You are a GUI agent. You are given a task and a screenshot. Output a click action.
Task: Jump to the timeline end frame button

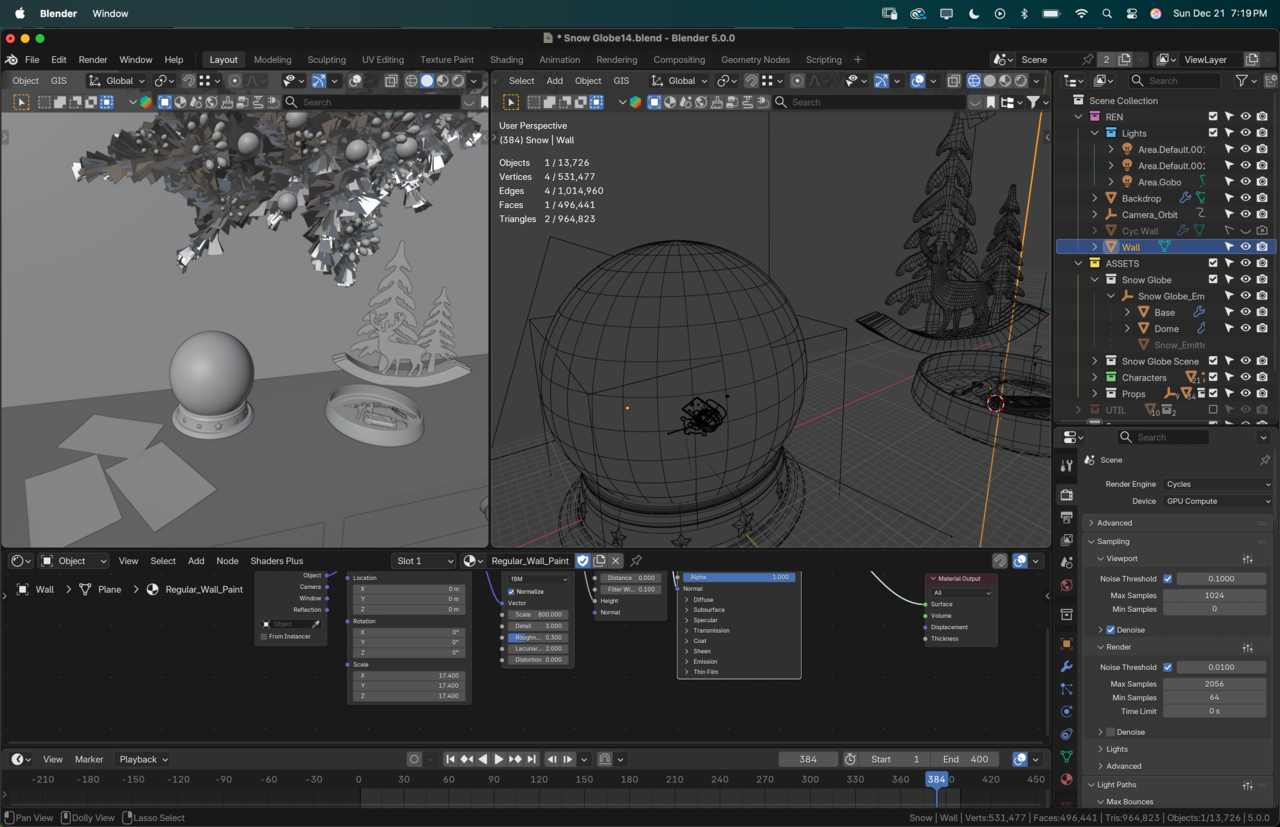click(x=532, y=759)
